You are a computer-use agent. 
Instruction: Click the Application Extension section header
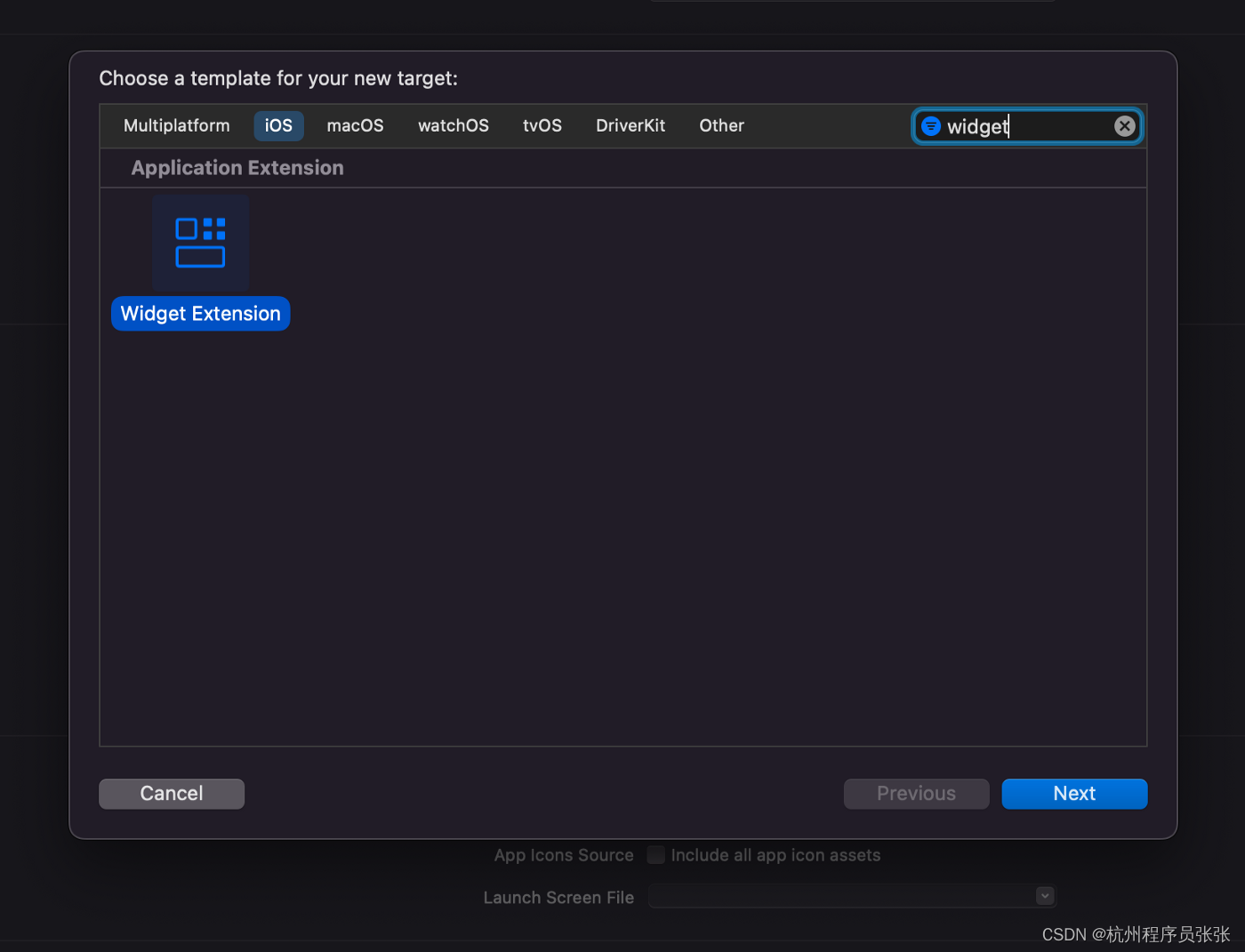pyautogui.click(x=237, y=167)
